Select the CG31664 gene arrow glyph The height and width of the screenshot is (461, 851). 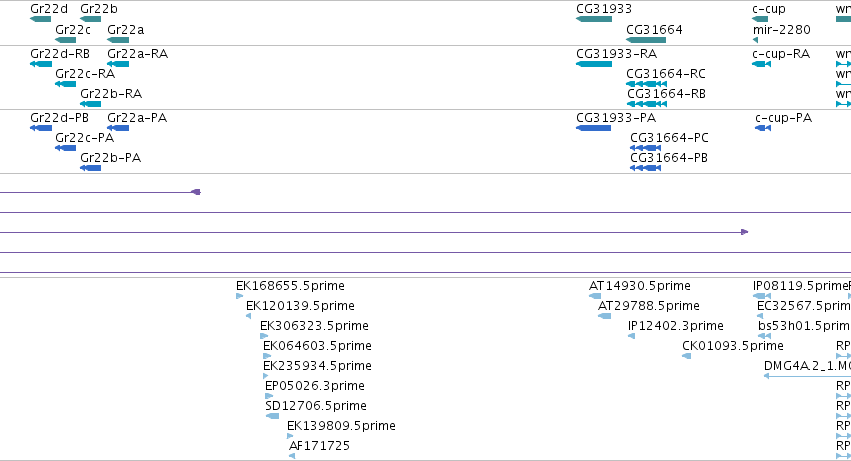click(x=646, y=40)
